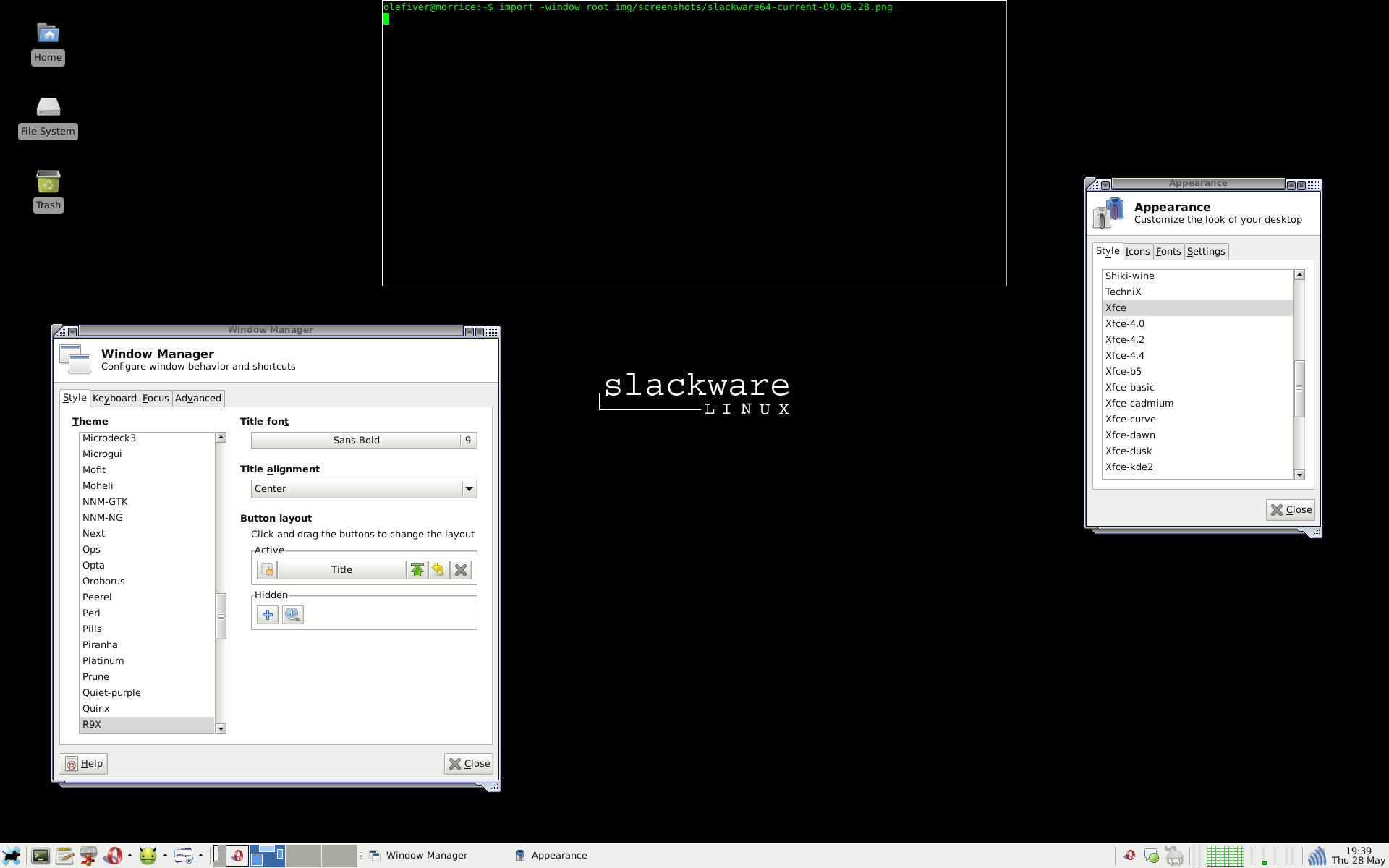Select Xfce-dusk style in Appearance

point(1197,451)
